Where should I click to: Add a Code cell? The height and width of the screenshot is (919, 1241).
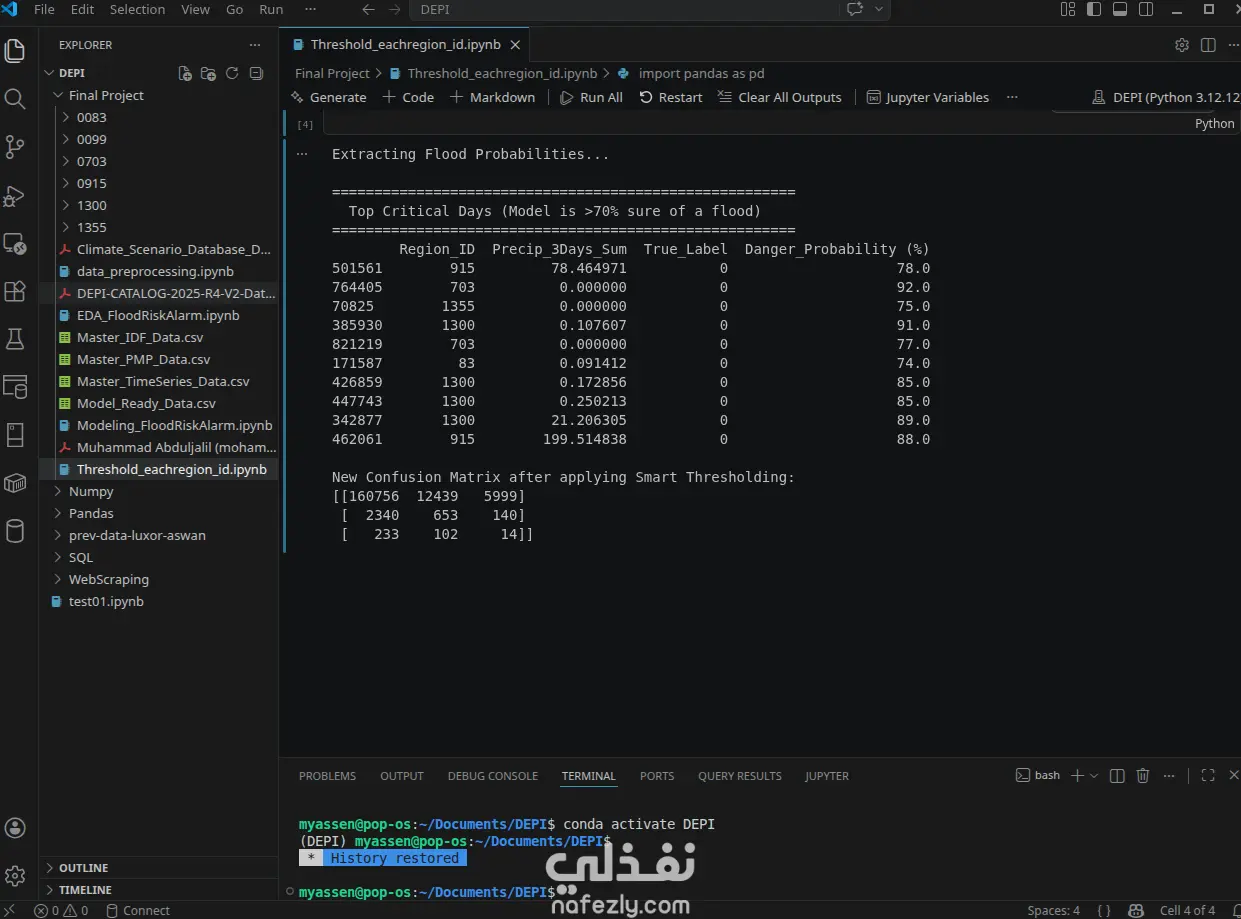coord(408,97)
